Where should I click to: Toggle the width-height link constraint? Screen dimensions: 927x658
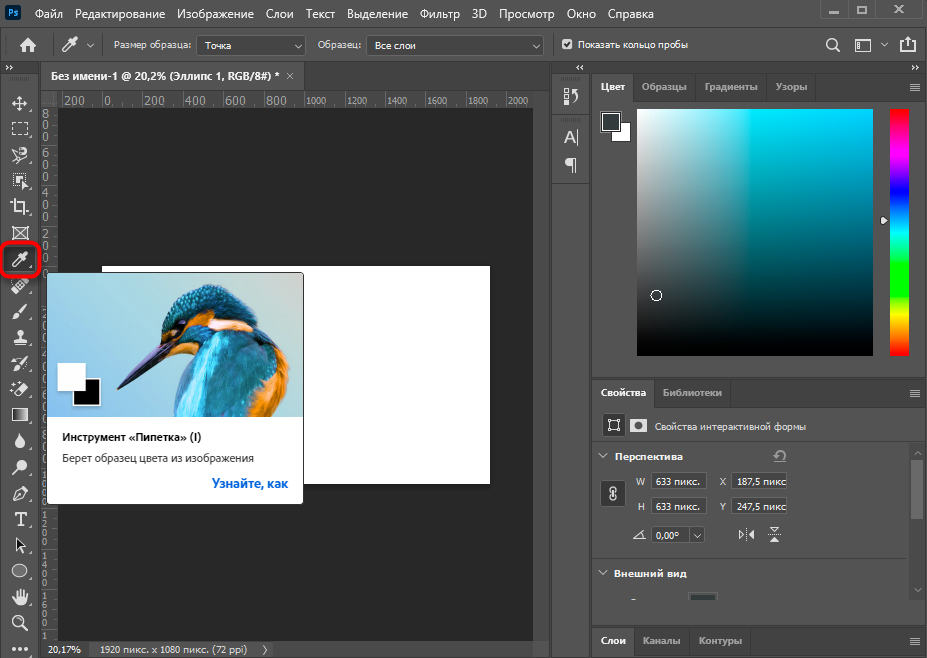[615, 493]
